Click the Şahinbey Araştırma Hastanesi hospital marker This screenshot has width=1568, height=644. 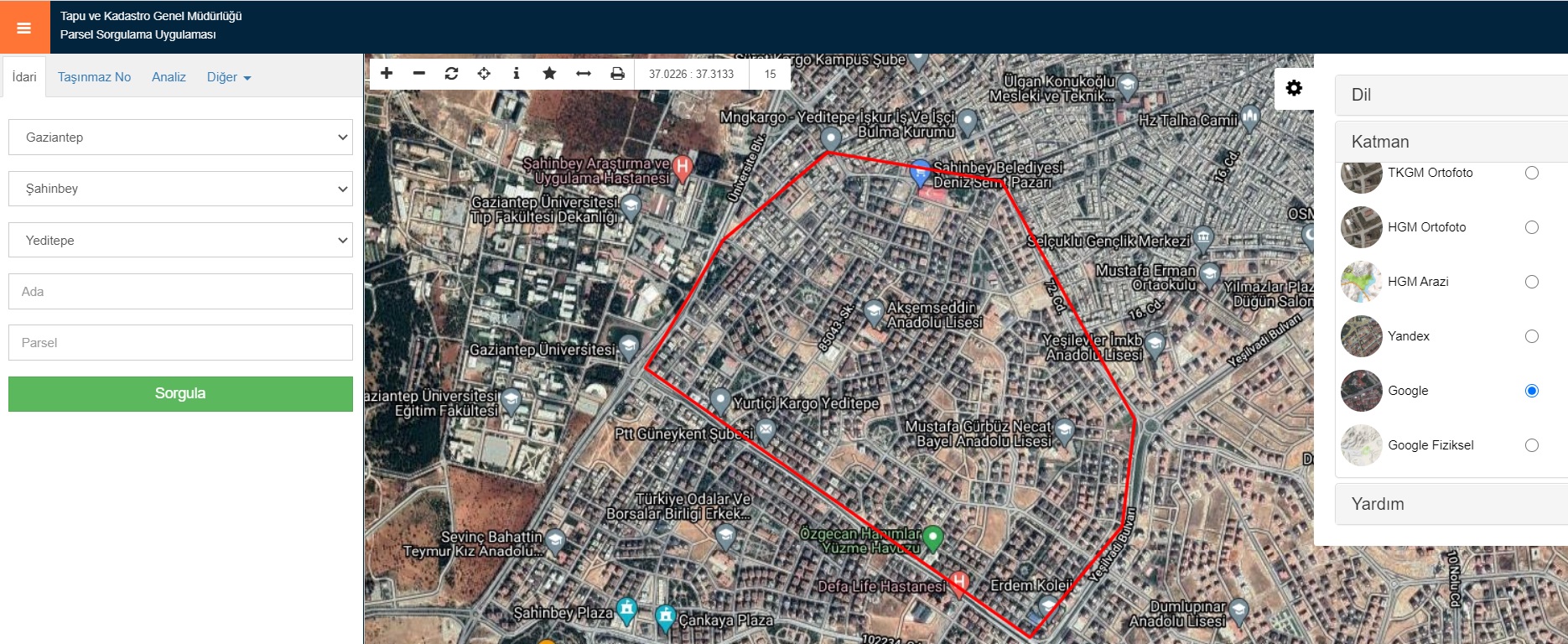(683, 167)
